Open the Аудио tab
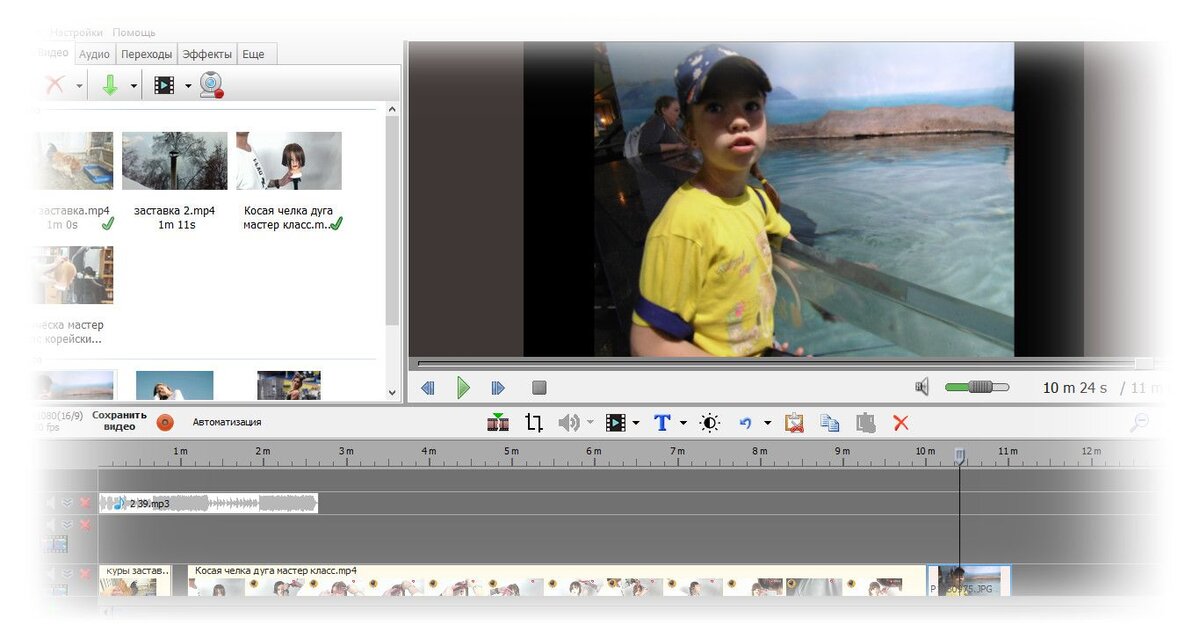The width and height of the screenshot is (1200, 639). [94, 54]
